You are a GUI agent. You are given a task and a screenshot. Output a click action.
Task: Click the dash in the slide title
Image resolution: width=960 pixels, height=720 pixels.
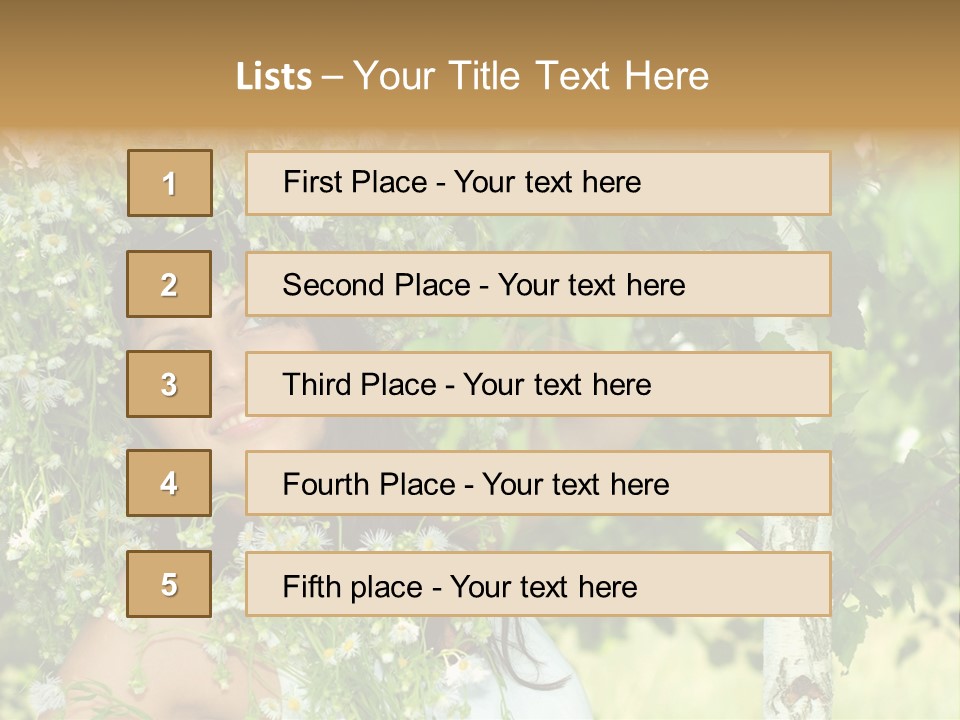333,77
